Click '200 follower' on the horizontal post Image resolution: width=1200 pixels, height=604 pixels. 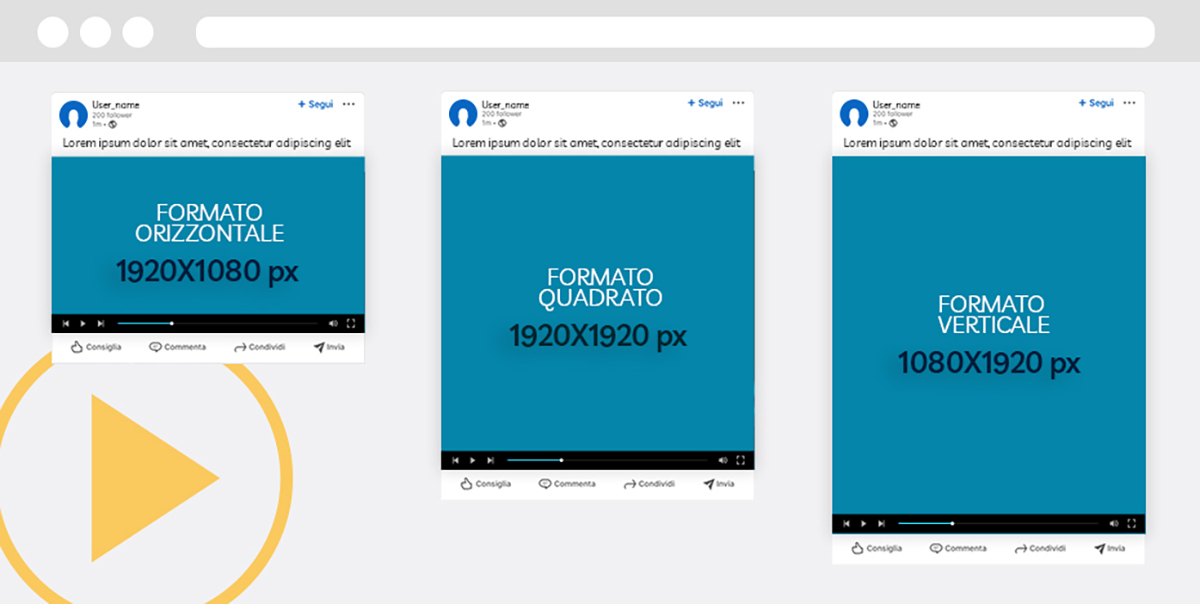(x=112, y=115)
